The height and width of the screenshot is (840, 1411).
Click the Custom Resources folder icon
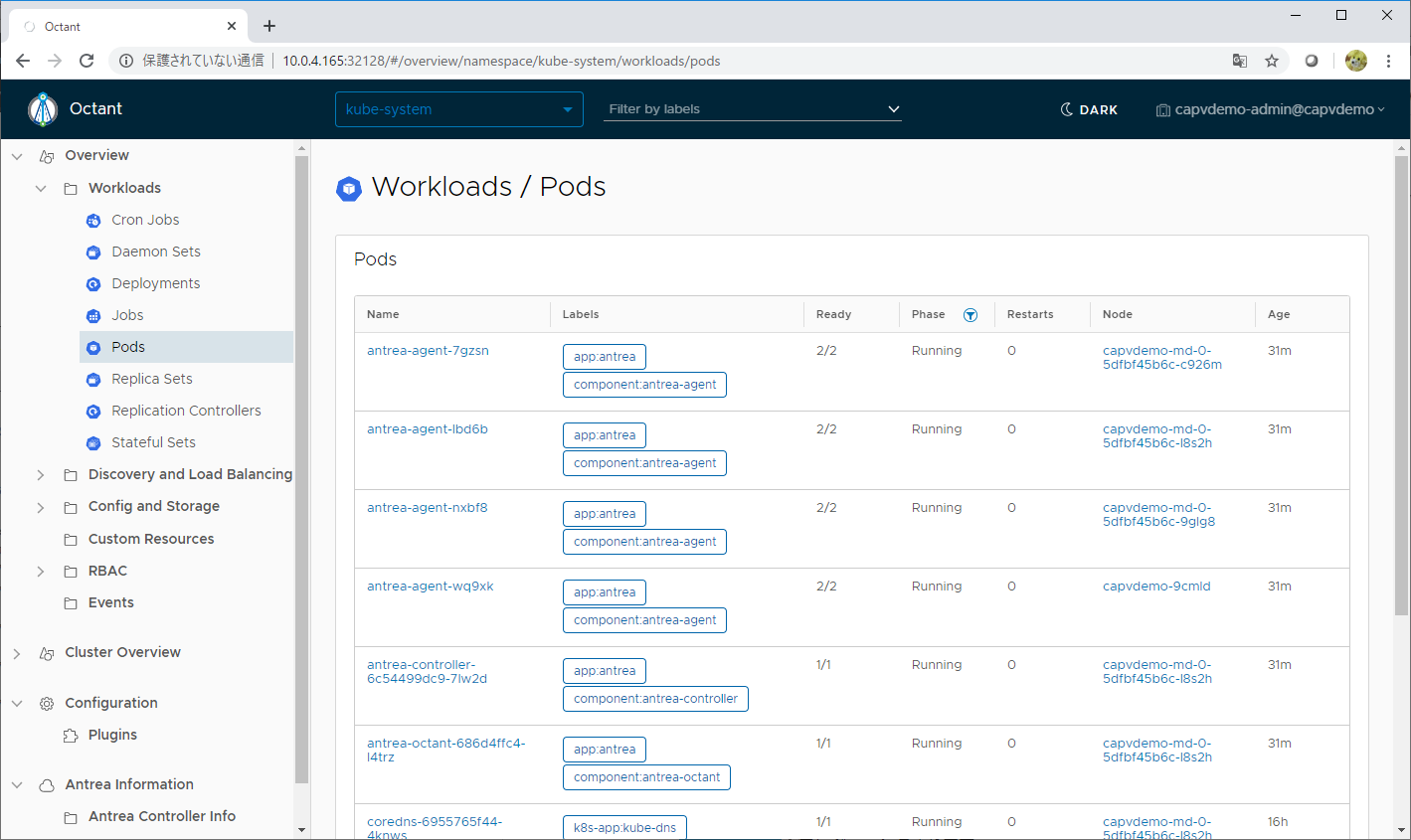coord(71,540)
